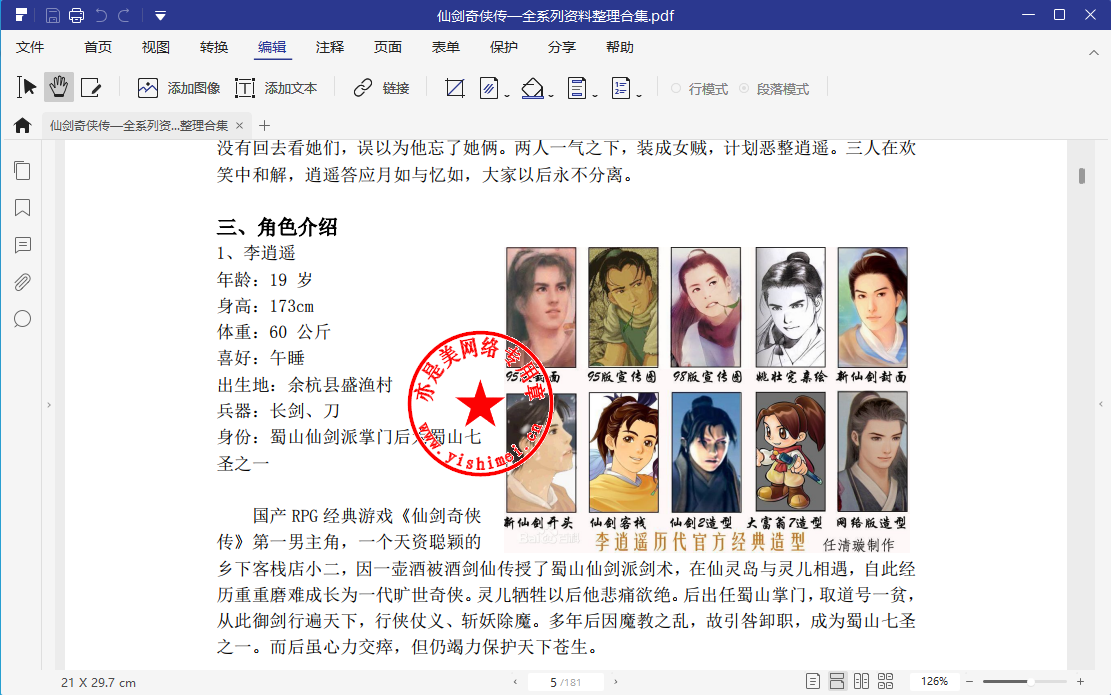The image size is (1111, 695).
Task: Switch to two-page view
Action: click(x=861, y=682)
